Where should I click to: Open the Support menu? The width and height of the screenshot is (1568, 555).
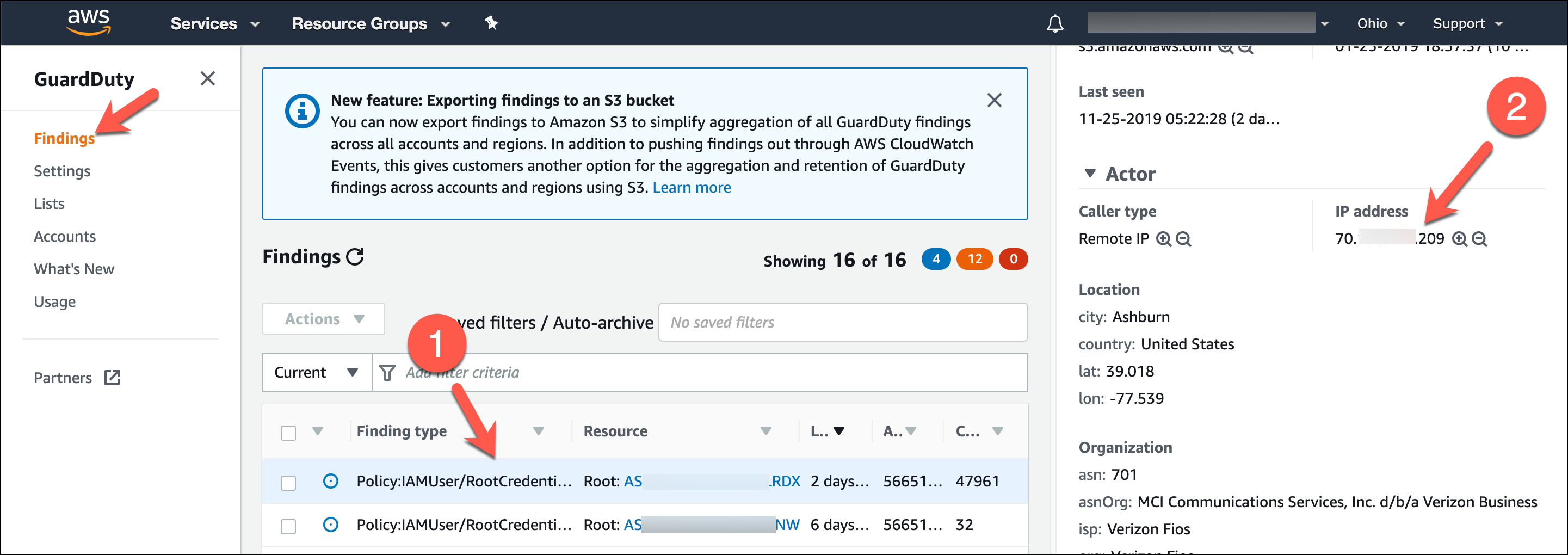(1467, 24)
